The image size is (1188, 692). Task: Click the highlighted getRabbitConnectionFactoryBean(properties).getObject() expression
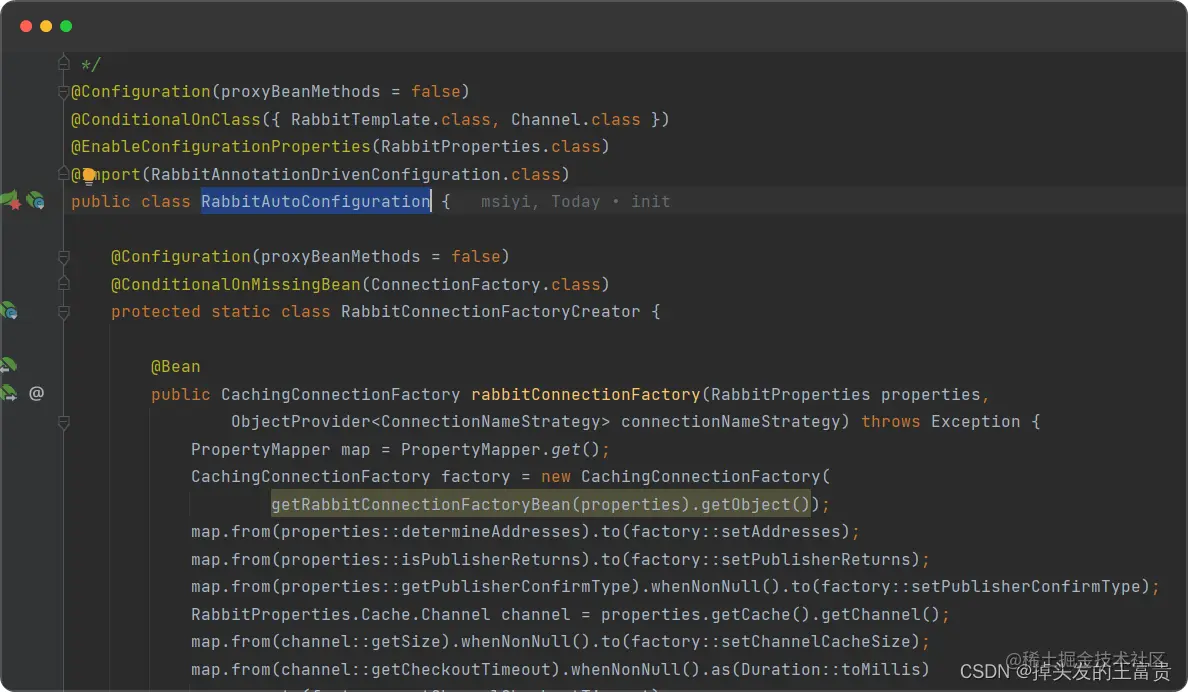[x=541, y=504]
